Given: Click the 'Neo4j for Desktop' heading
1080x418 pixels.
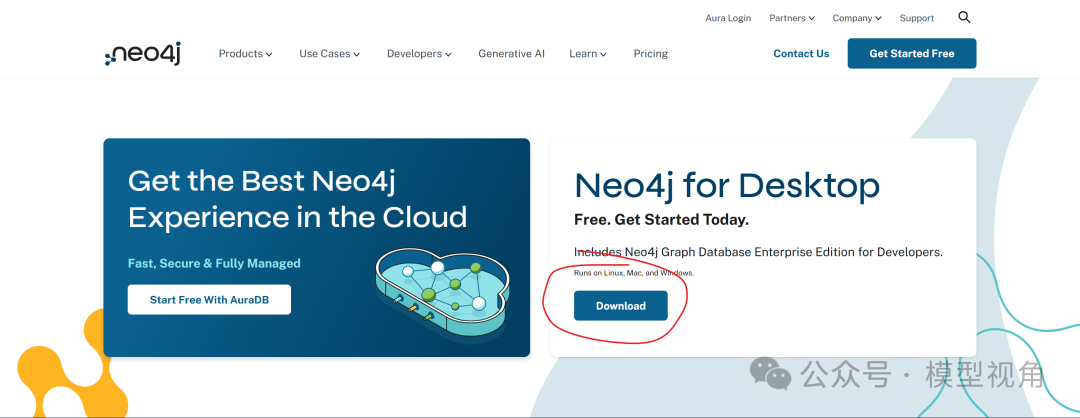Looking at the screenshot, I should pos(727,185).
